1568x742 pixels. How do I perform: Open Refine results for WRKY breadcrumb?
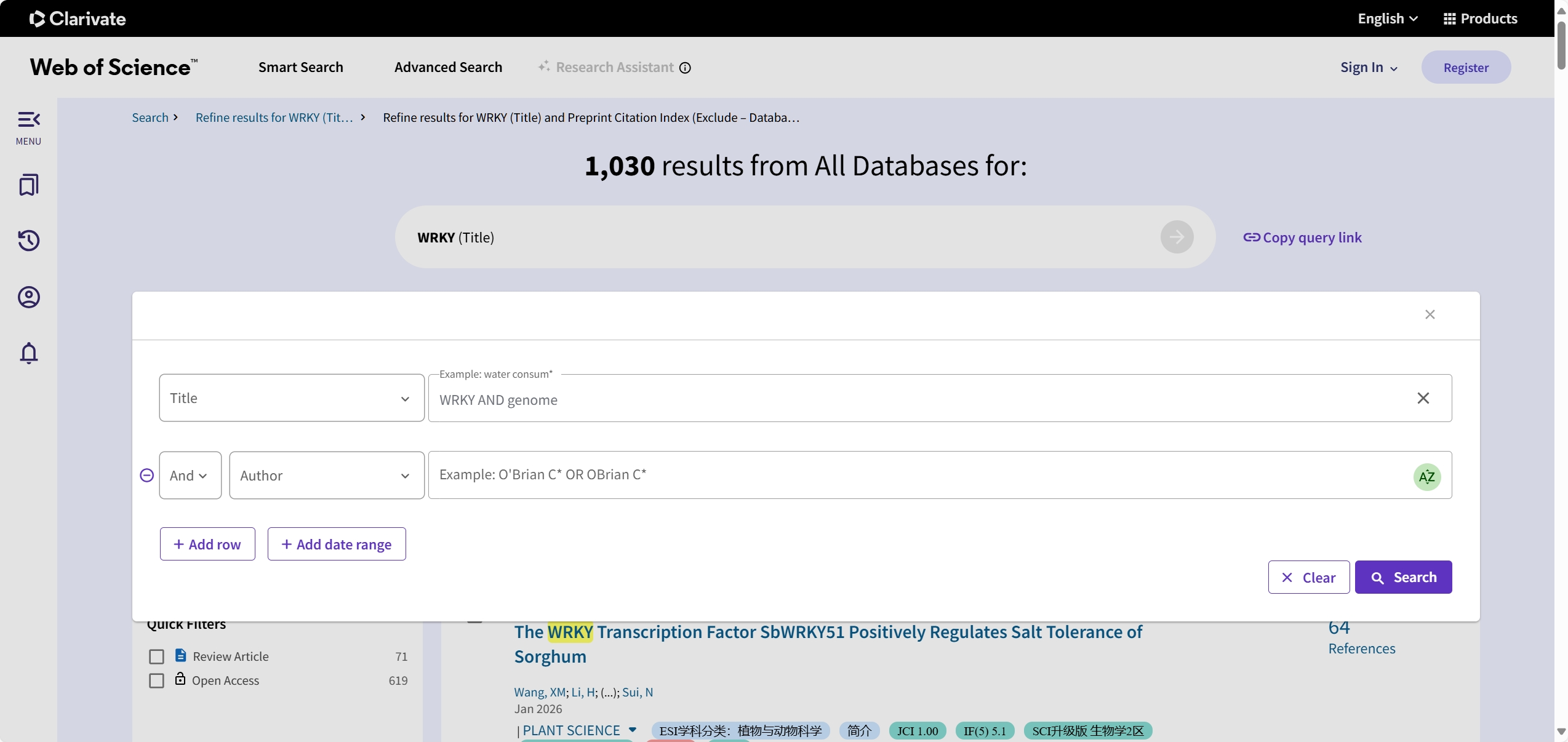point(274,118)
